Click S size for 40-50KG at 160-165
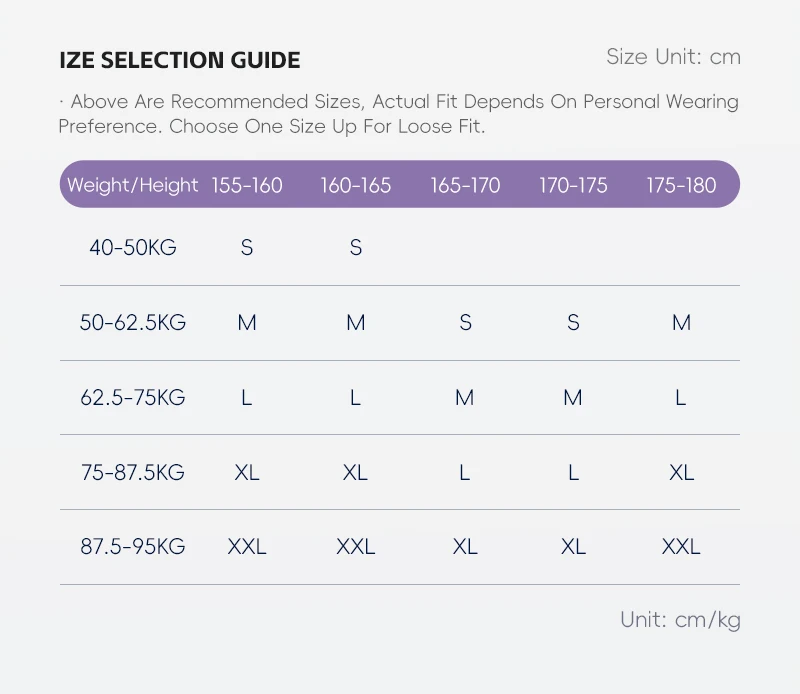This screenshot has width=800, height=694. point(356,247)
